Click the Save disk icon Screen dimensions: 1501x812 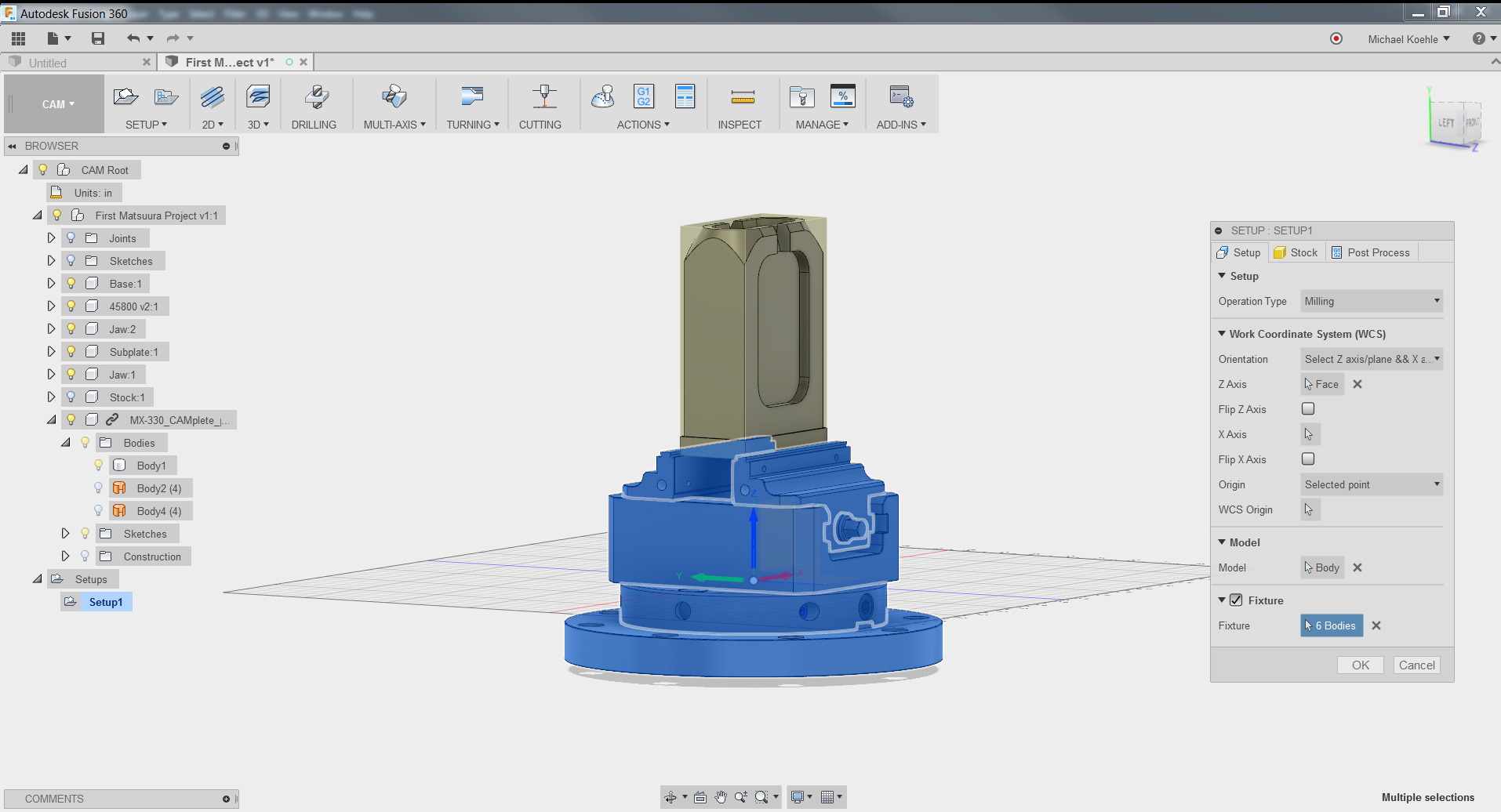[x=98, y=38]
